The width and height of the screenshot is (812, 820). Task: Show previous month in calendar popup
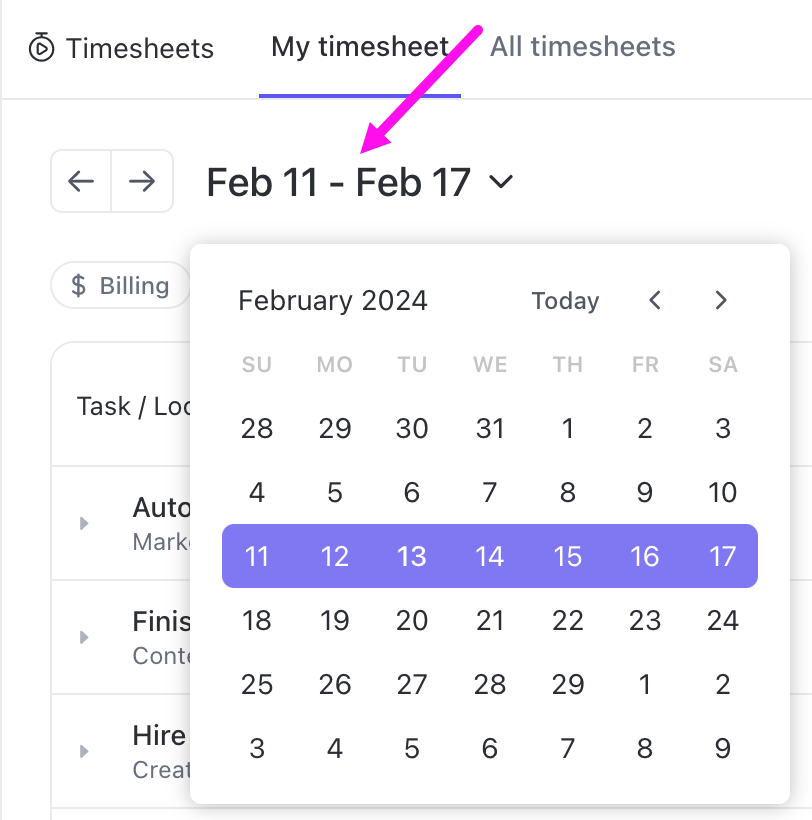[x=655, y=300]
